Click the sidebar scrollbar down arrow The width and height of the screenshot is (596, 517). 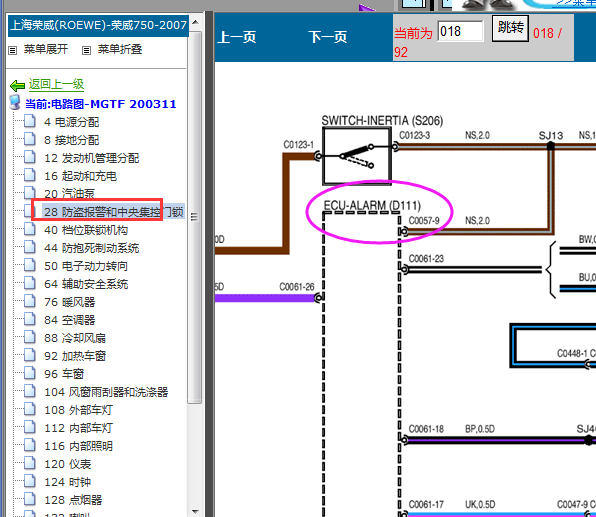[195, 511]
